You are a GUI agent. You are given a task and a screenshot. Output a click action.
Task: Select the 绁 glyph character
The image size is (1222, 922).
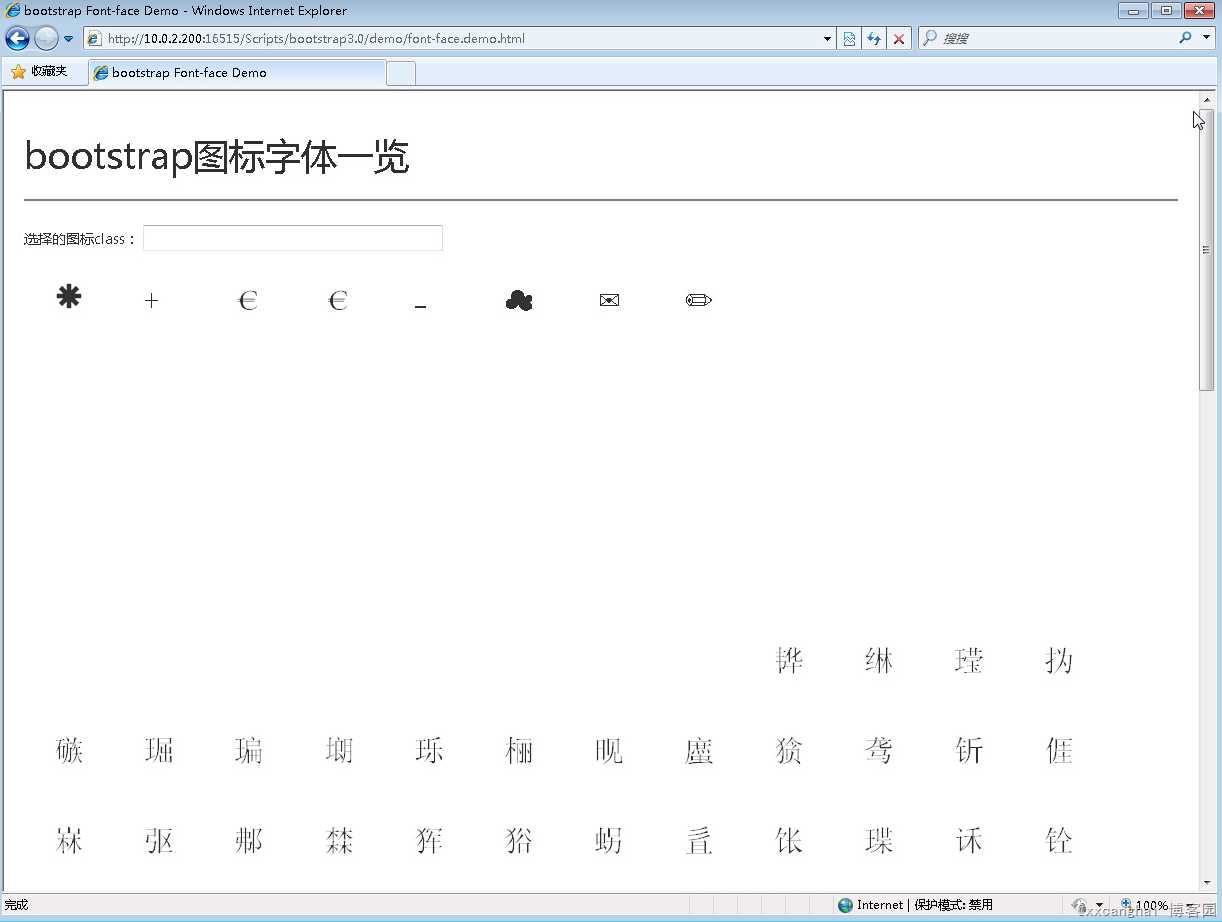pyautogui.click(x=879, y=661)
